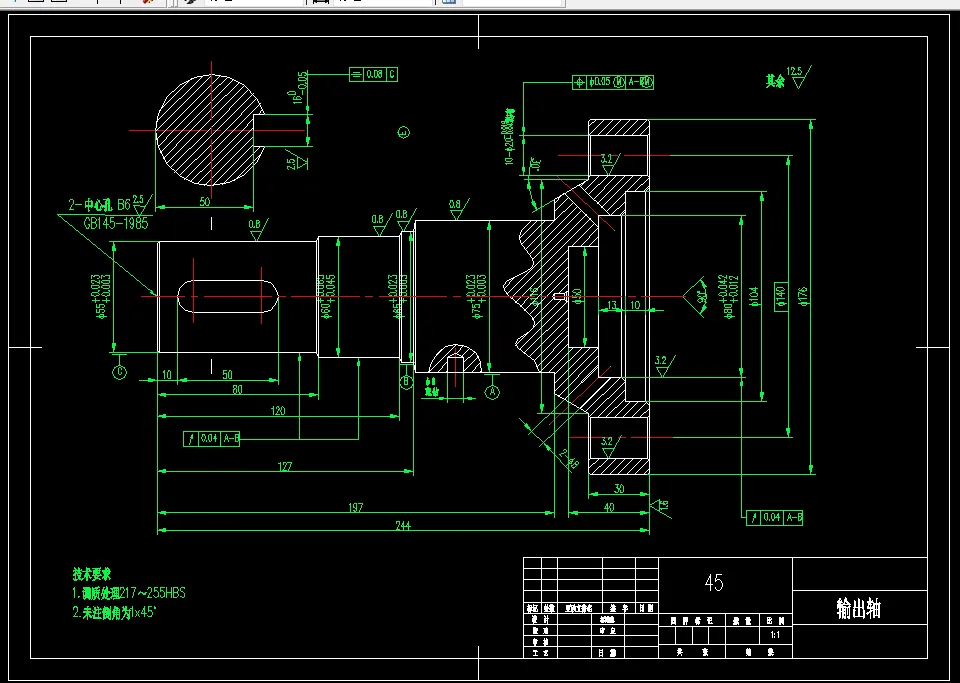Click the datum A circle symbol
This screenshot has width=960, height=683.
[x=492, y=392]
